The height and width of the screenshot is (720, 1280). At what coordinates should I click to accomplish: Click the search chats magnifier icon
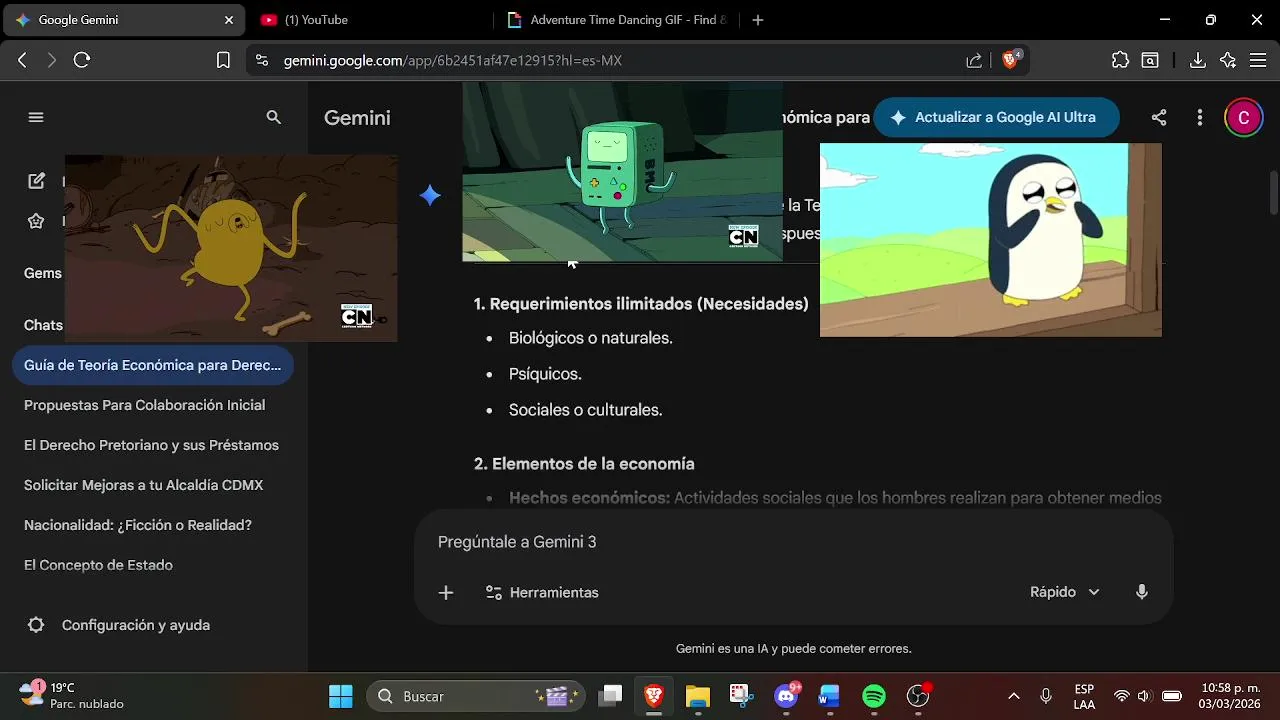[273, 117]
